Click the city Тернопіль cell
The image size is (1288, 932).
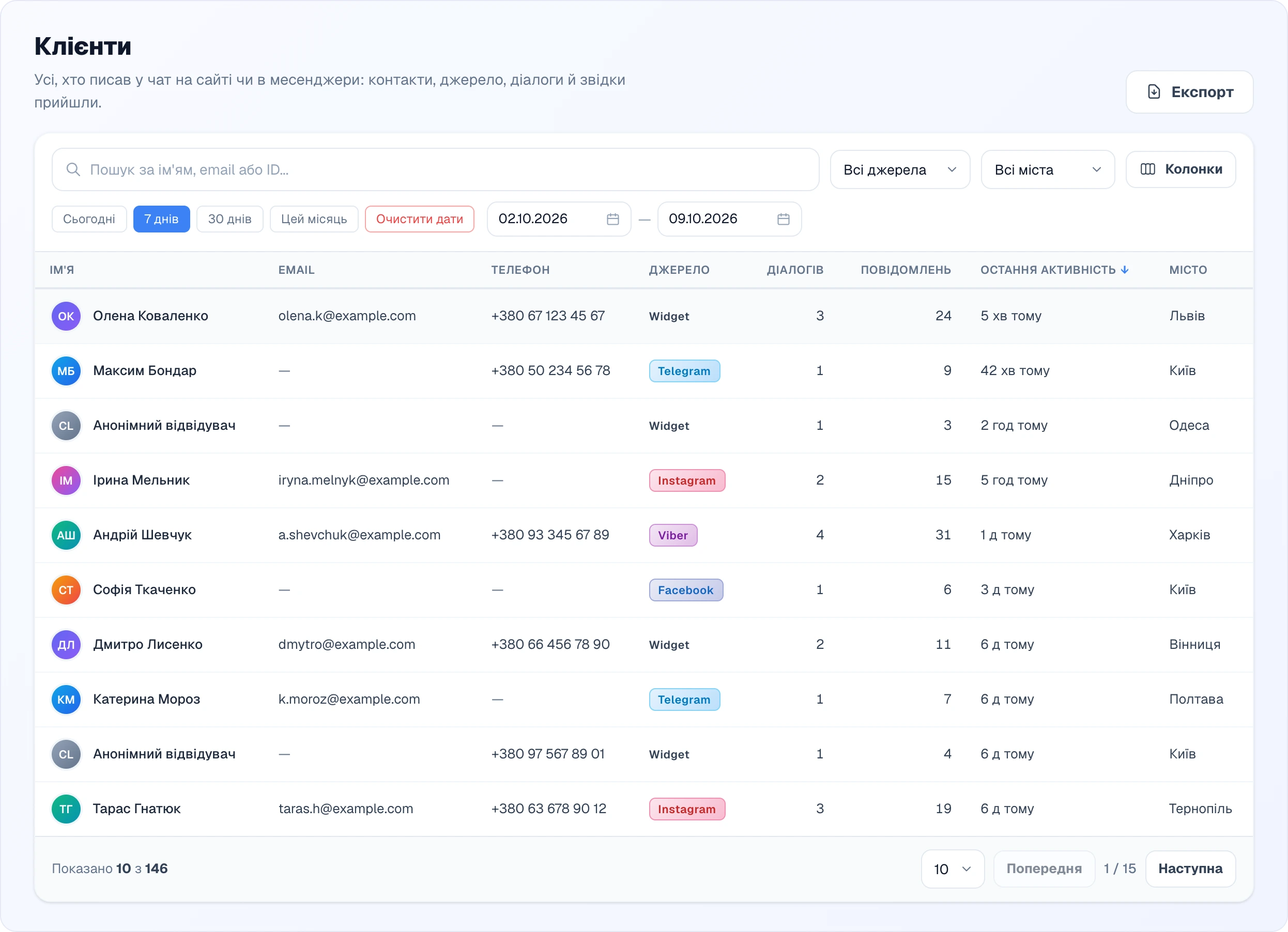coord(1201,810)
